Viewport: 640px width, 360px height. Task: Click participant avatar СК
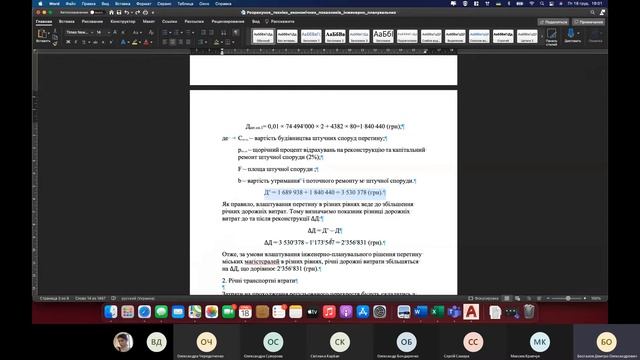(340, 342)
